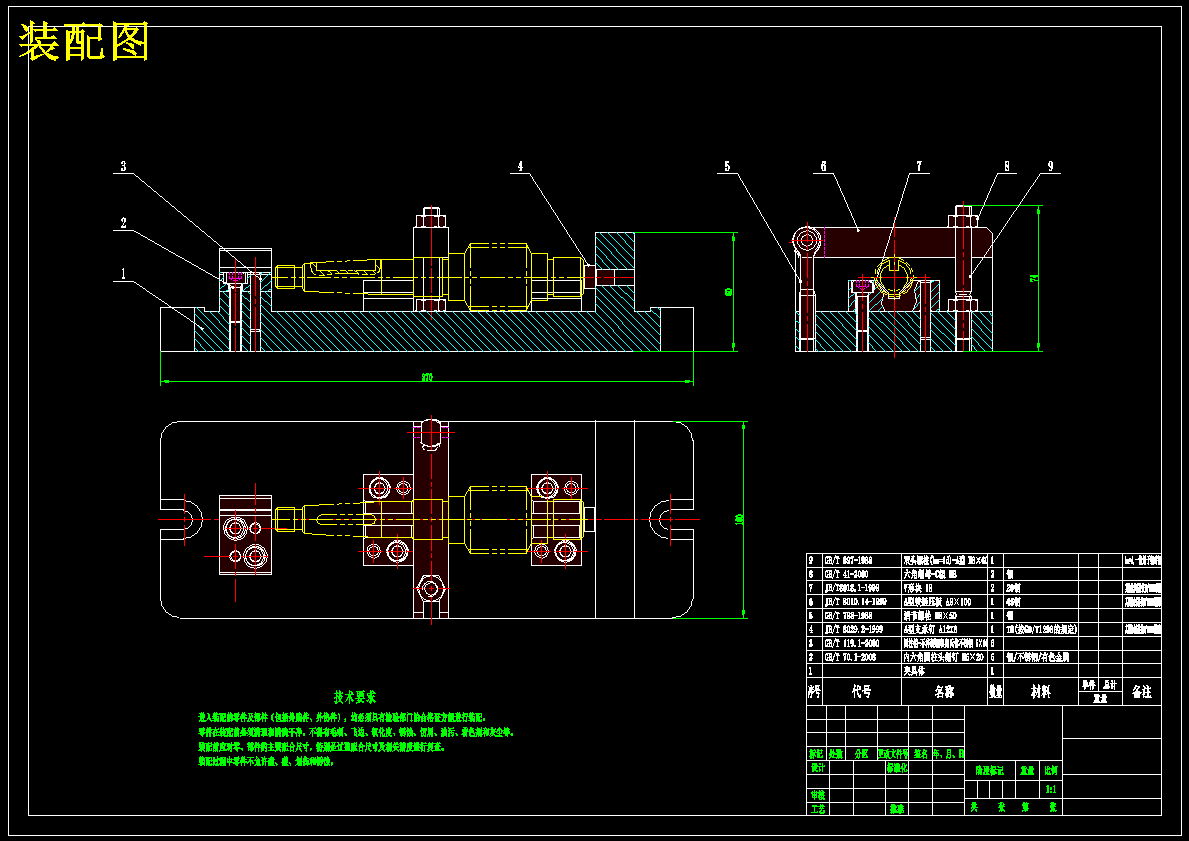Select the 序号 column header in the parts list
1189x841 pixels.
814,692
